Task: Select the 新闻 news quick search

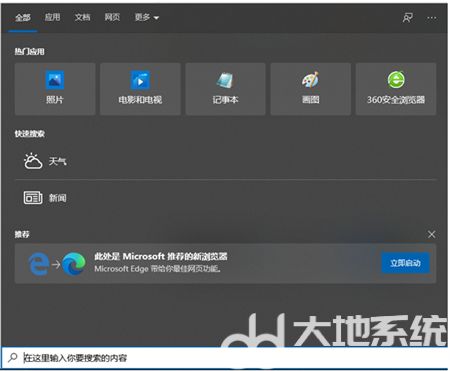Action: click(x=225, y=198)
